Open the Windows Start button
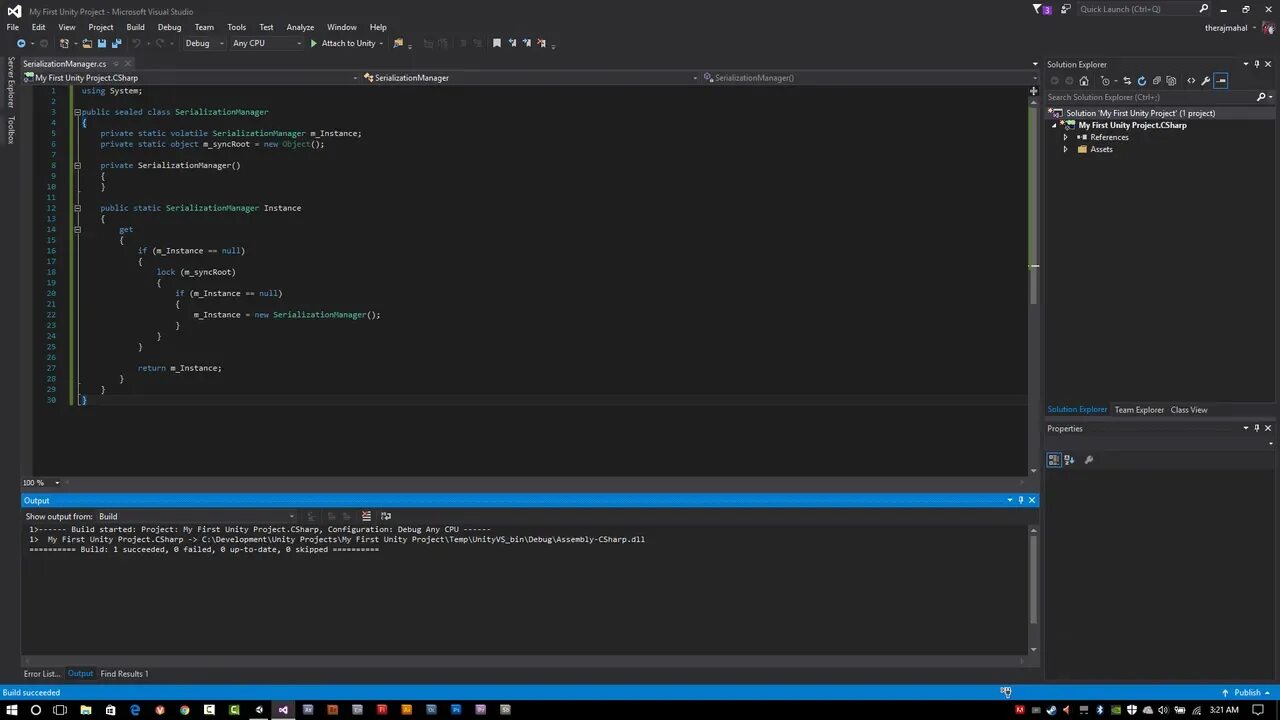Image resolution: width=1280 pixels, height=720 pixels. [12, 710]
